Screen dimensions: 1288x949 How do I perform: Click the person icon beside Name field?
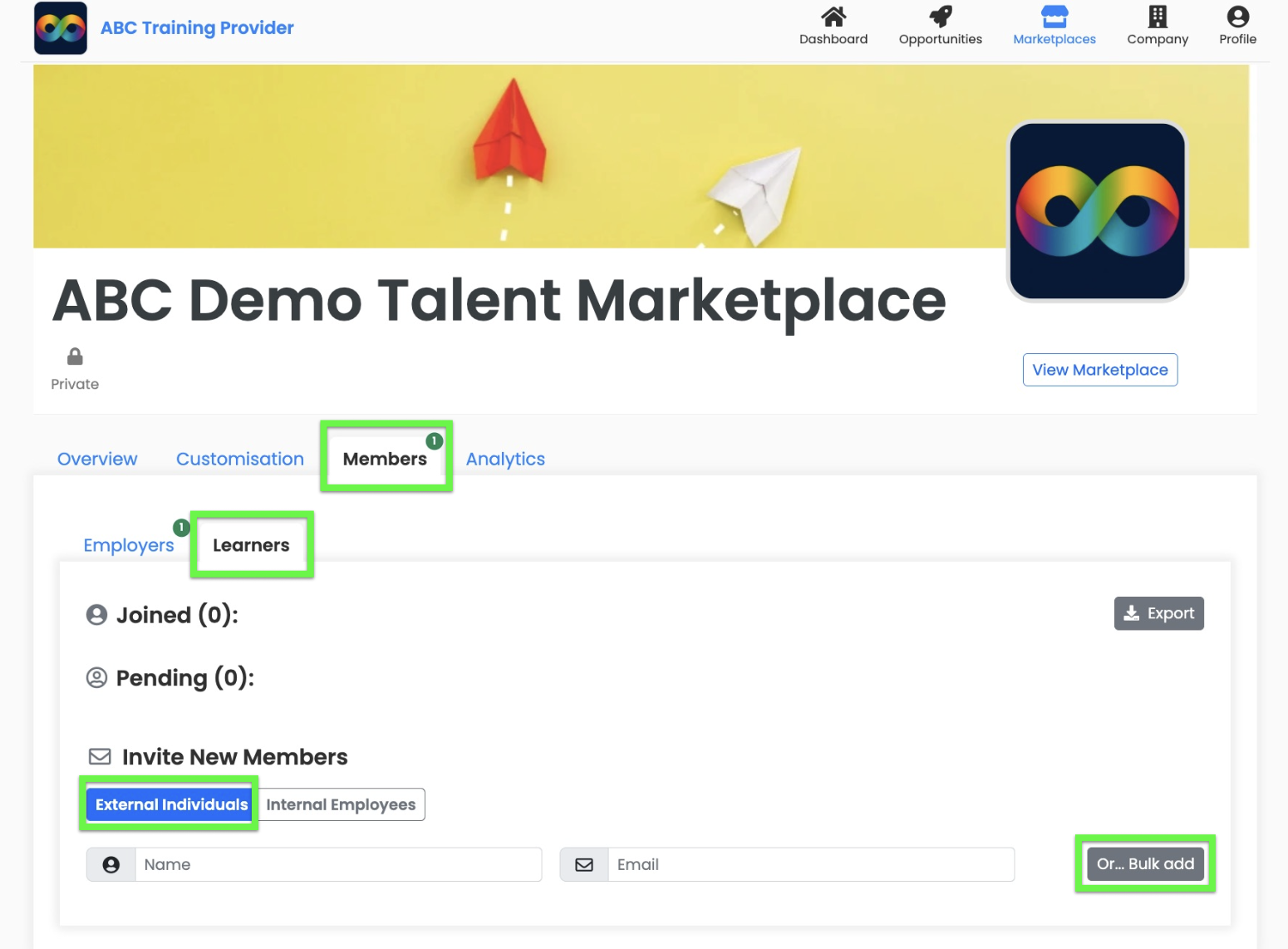coord(111,865)
